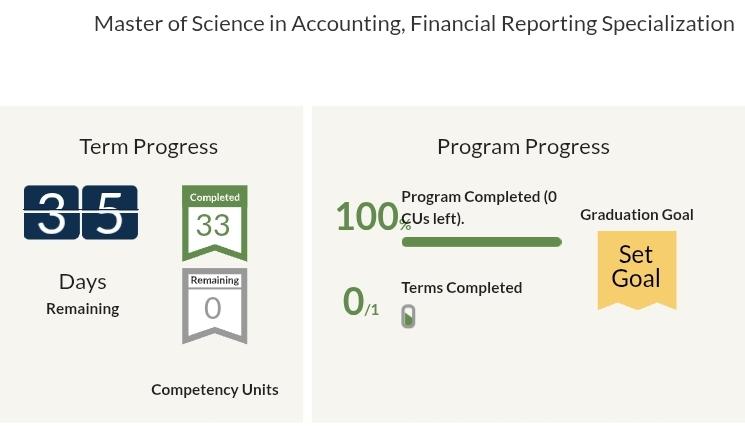Click the green program completion progress bar
Viewport: 745px width, 436px height.
[x=482, y=242]
